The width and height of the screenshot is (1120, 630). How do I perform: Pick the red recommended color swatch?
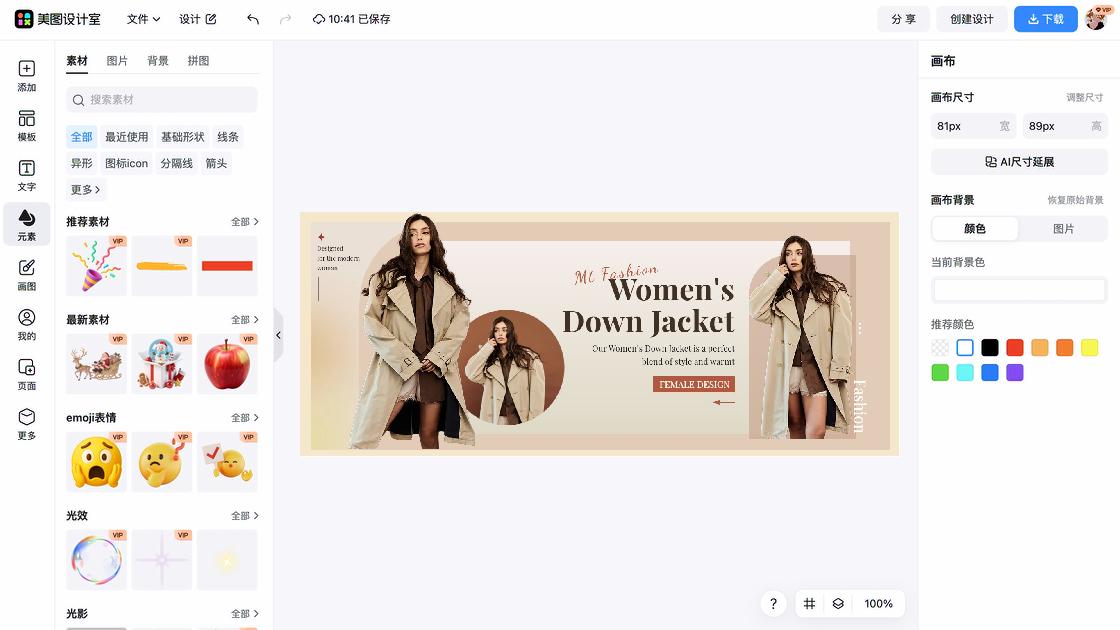point(1015,348)
